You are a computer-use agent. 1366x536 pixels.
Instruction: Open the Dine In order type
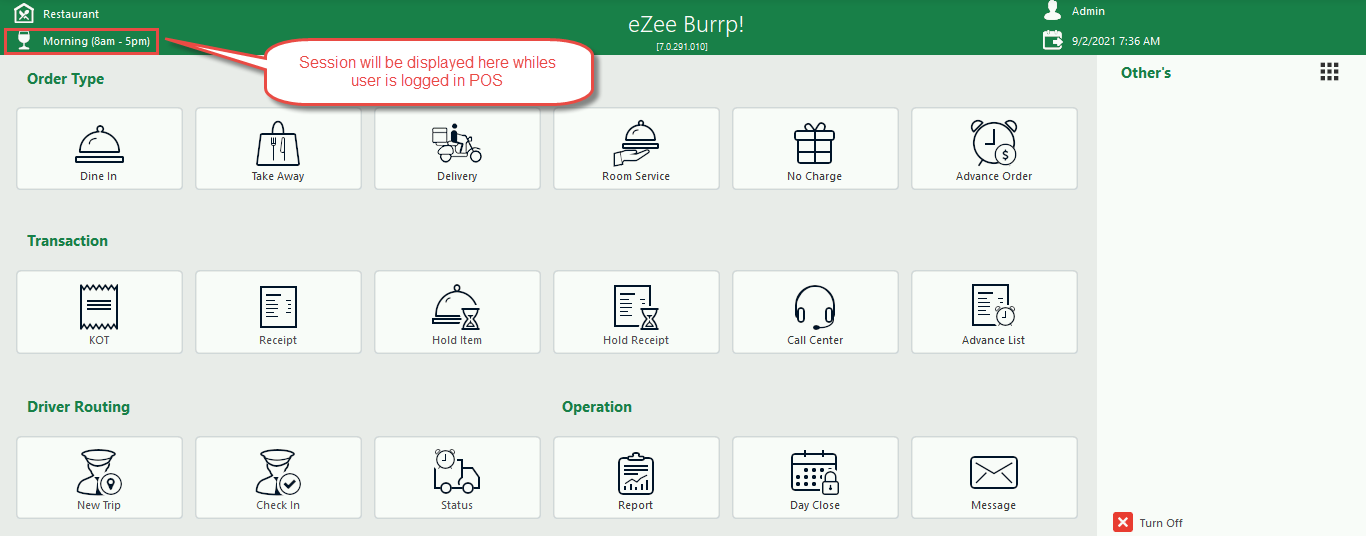pos(99,148)
